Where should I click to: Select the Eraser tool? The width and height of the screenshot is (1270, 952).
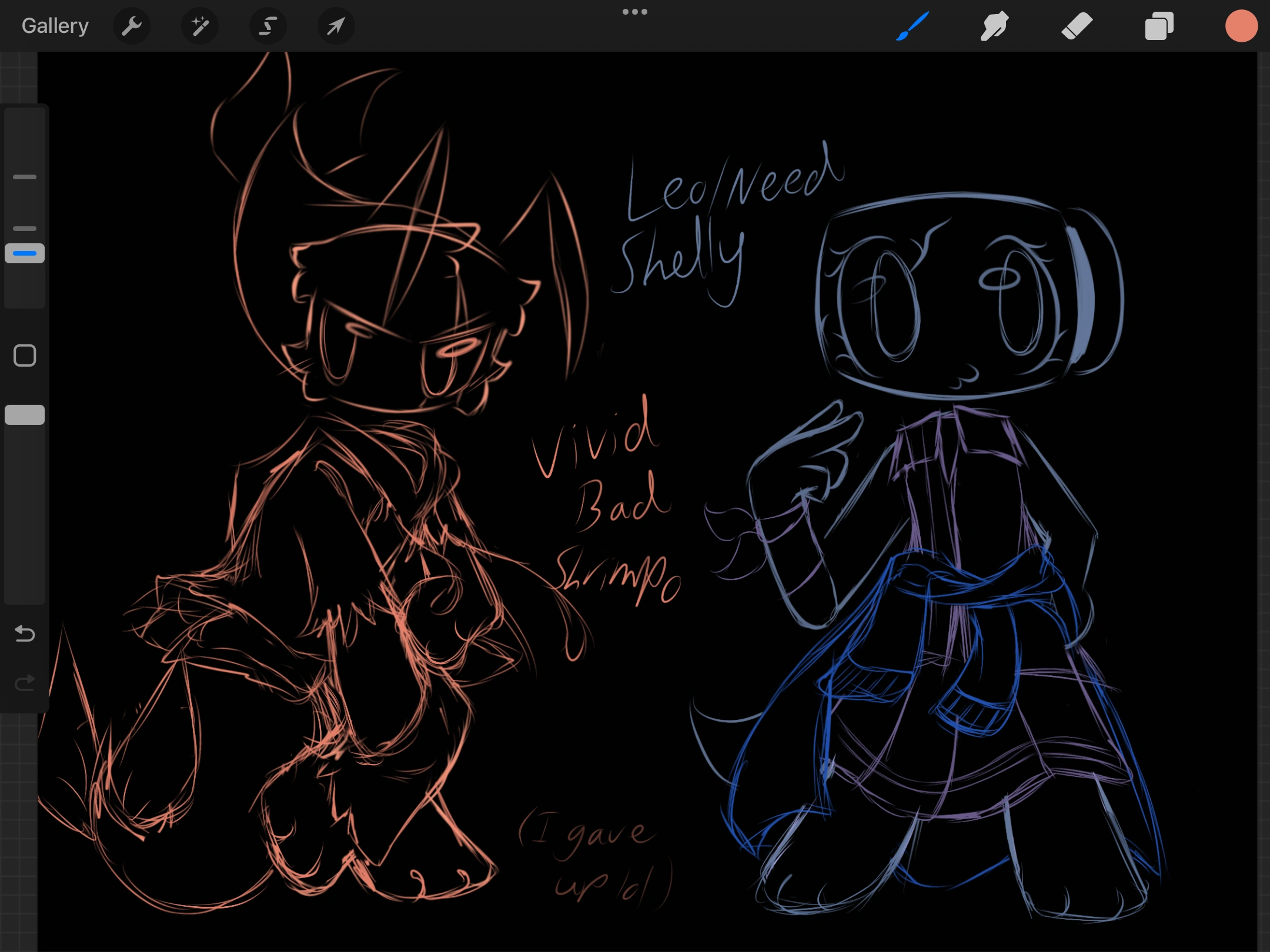(1077, 26)
